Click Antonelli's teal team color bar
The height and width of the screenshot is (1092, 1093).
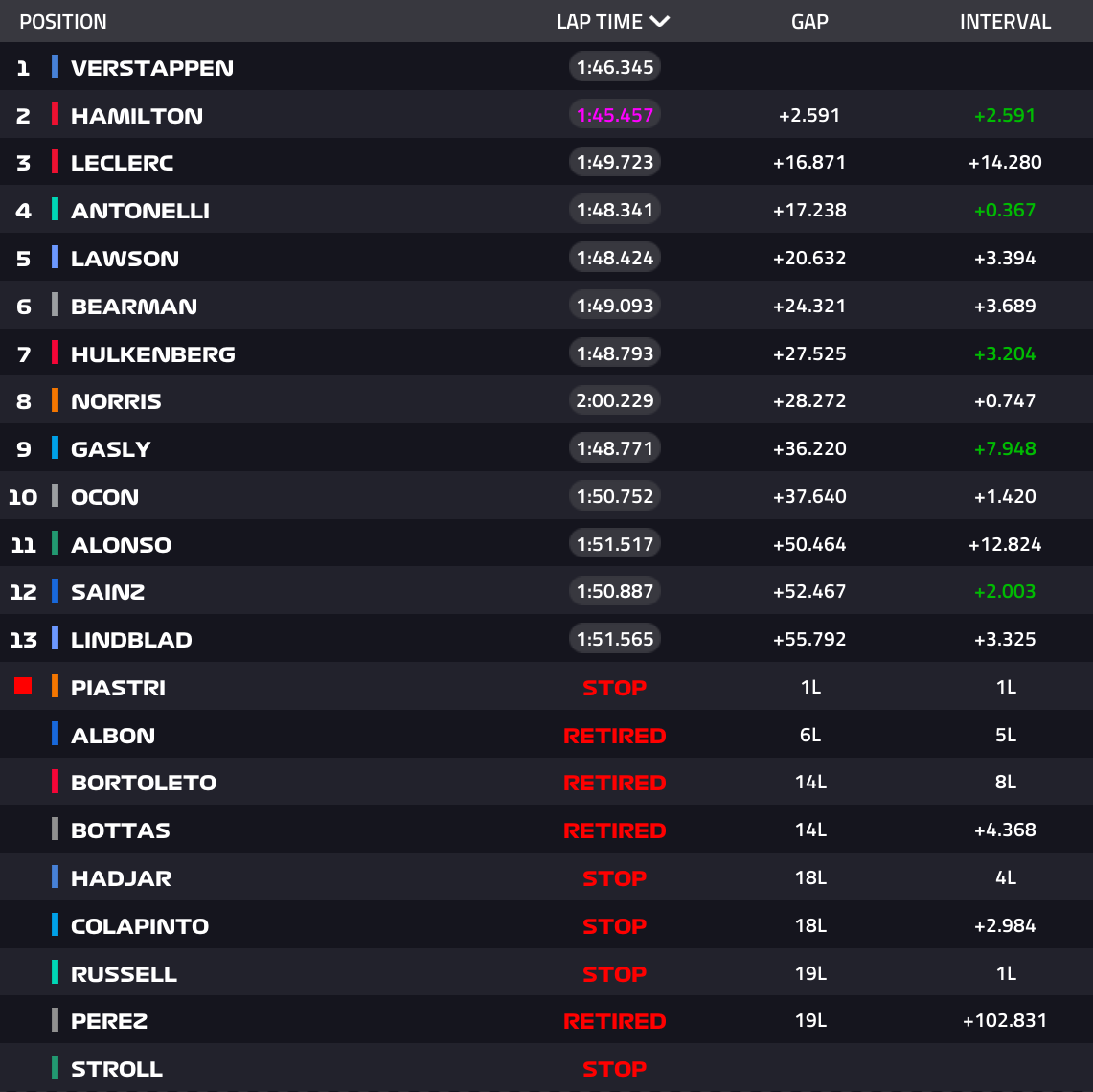(x=55, y=210)
